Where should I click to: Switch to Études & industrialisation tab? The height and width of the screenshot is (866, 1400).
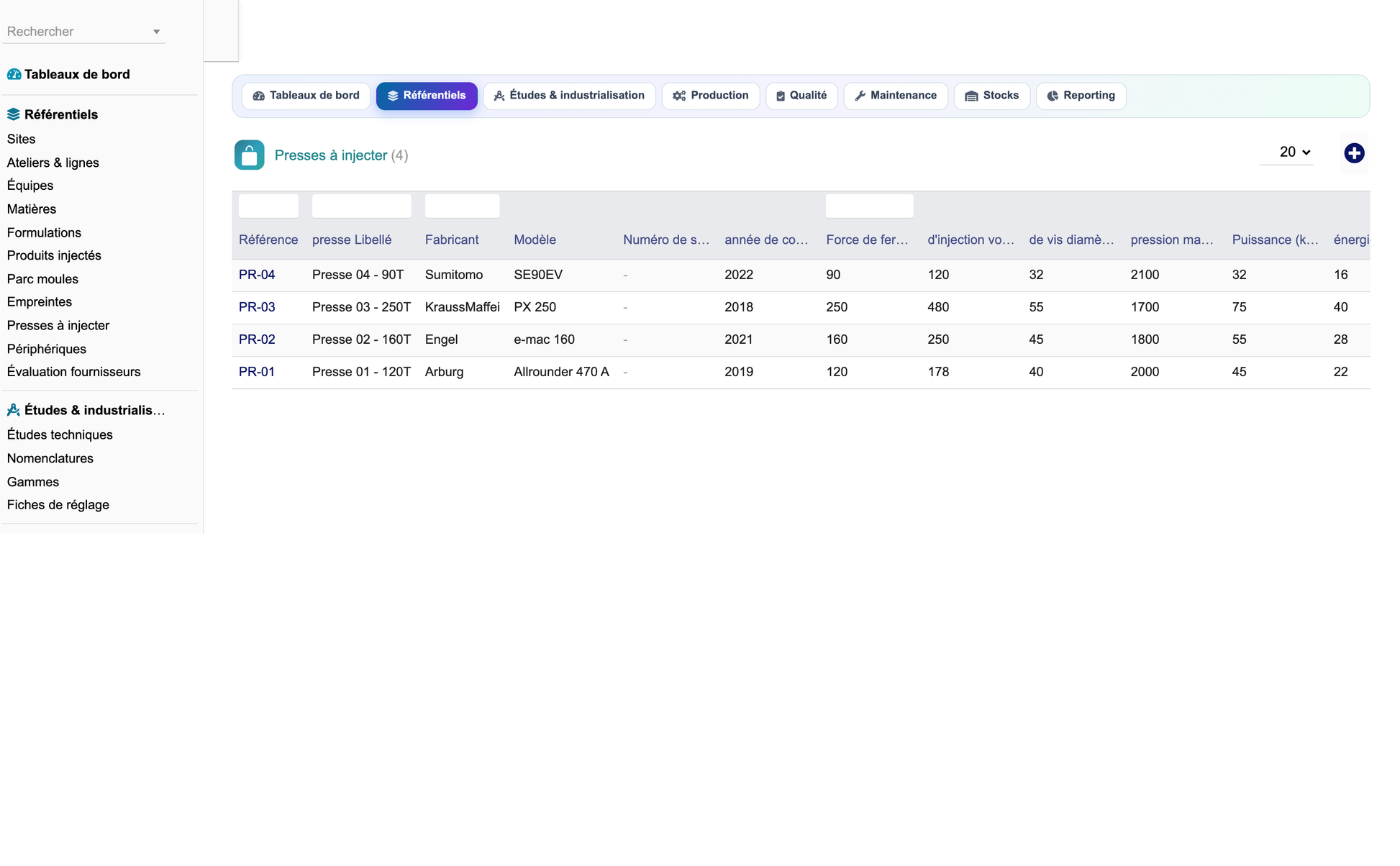[569, 96]
